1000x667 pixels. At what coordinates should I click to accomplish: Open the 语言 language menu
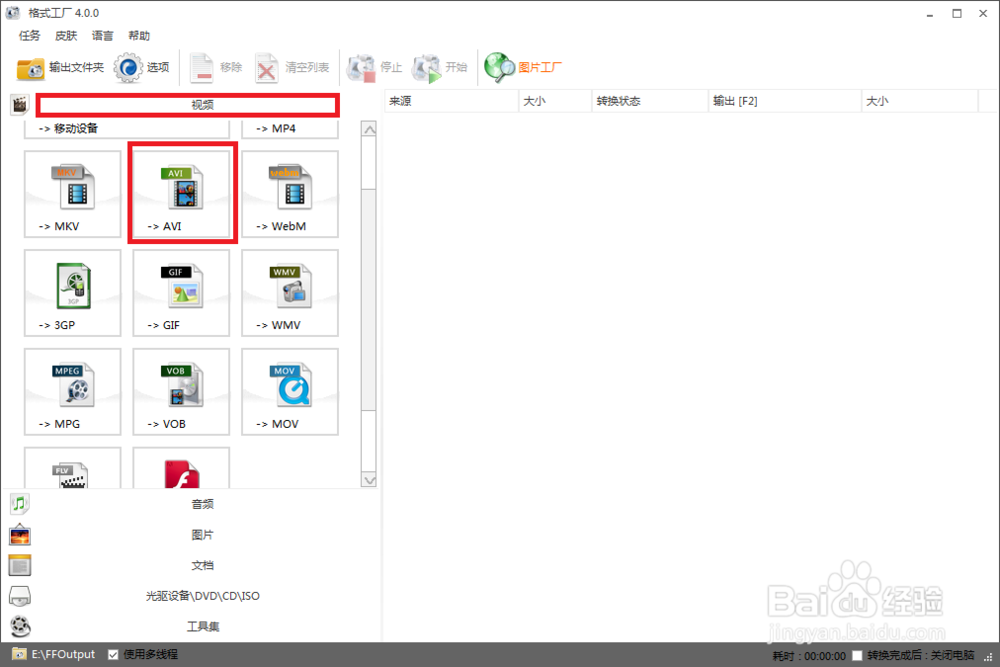click(x=103, y=36)
